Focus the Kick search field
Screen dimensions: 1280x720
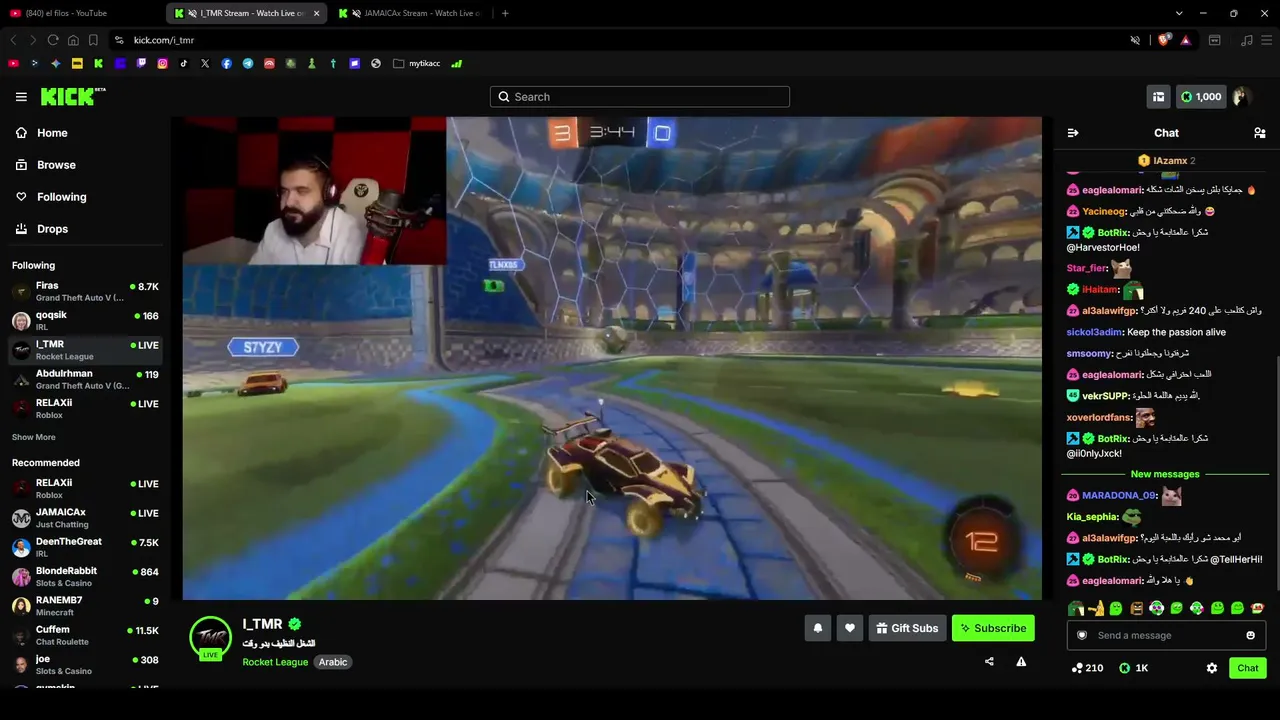(x=640, y=97)
